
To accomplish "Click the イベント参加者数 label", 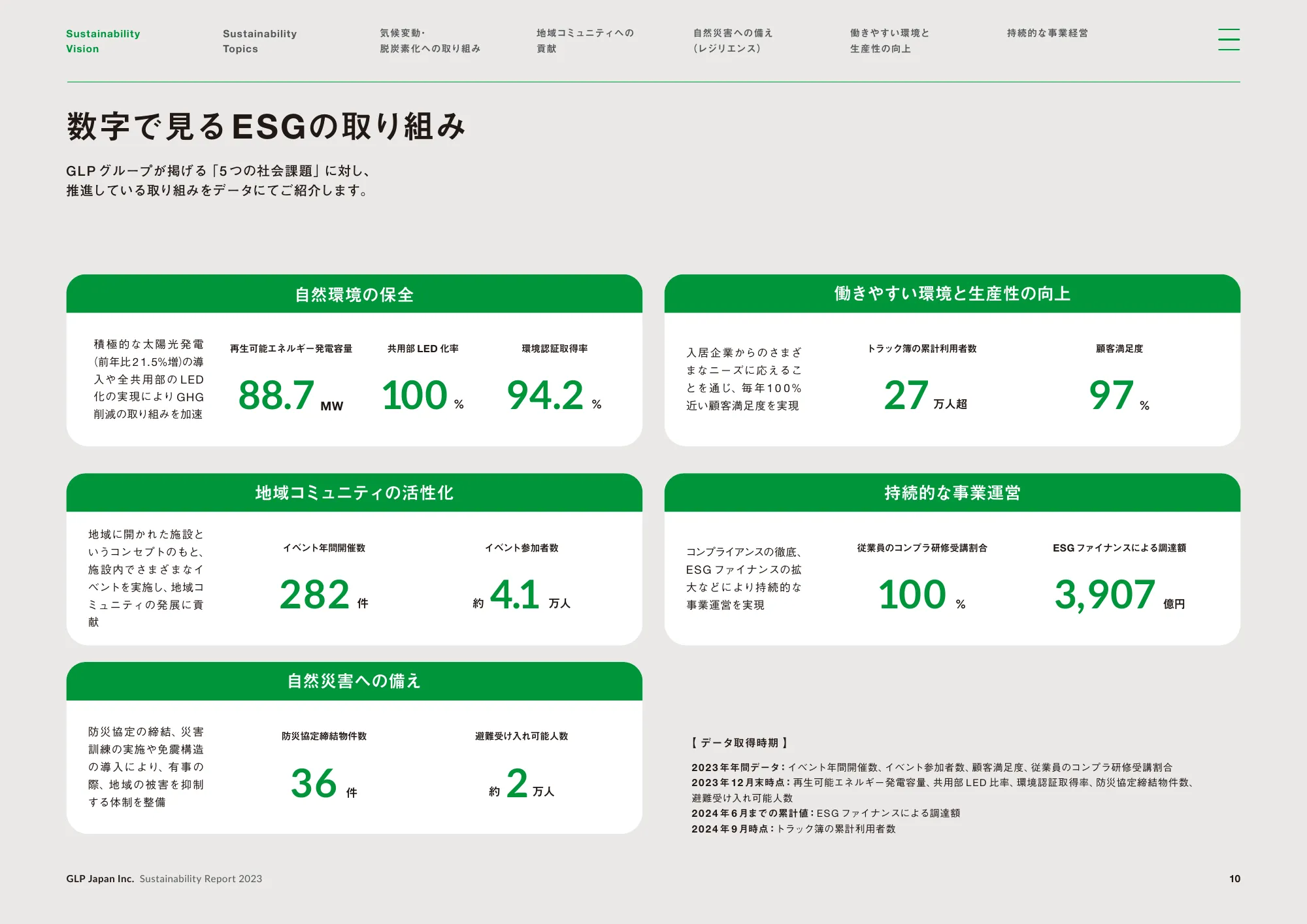I will tap(521, 548).
